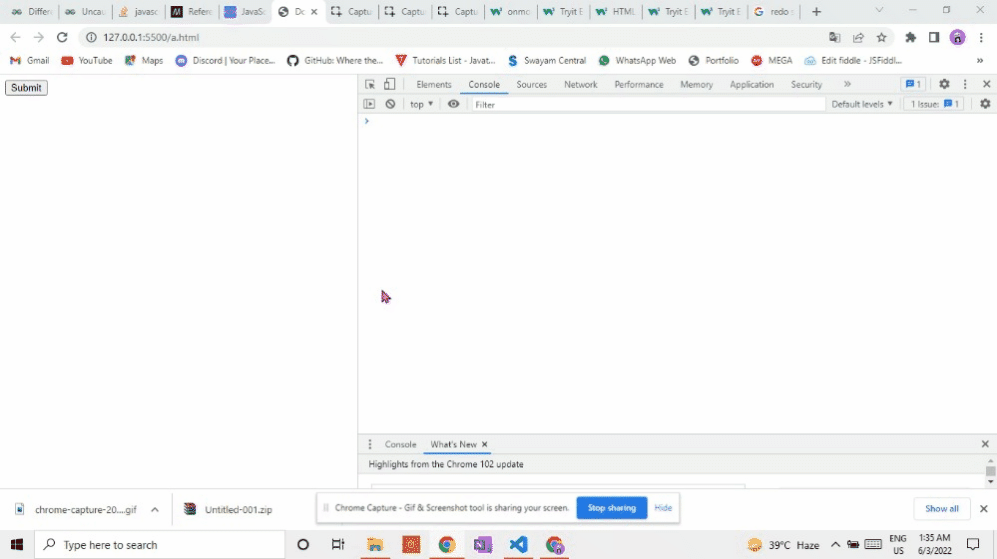
Task: Open the tab search dropdown arrow
Action: click(879, 10)
